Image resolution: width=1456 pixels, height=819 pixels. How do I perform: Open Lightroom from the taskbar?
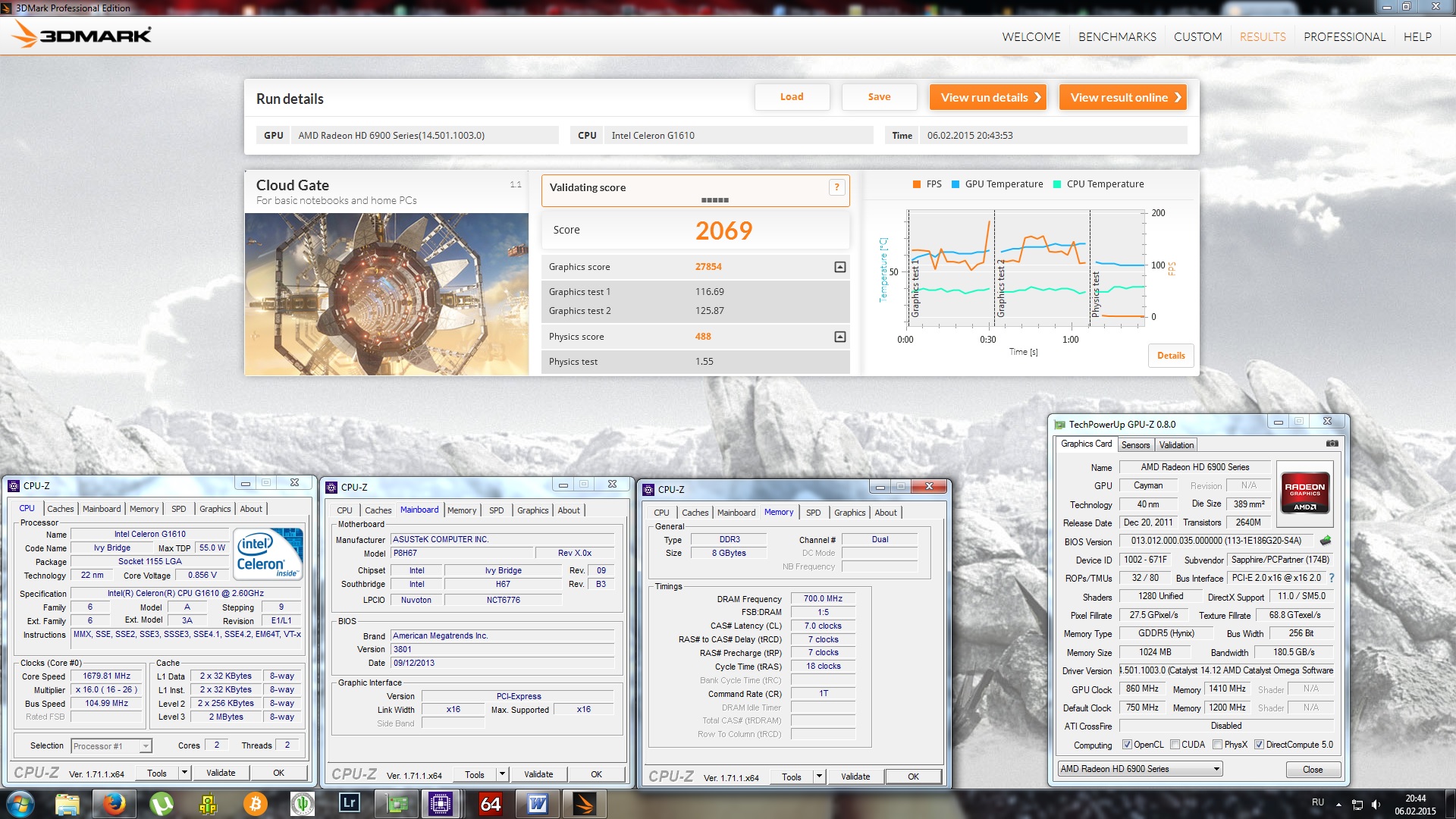(x=350, y=804)
